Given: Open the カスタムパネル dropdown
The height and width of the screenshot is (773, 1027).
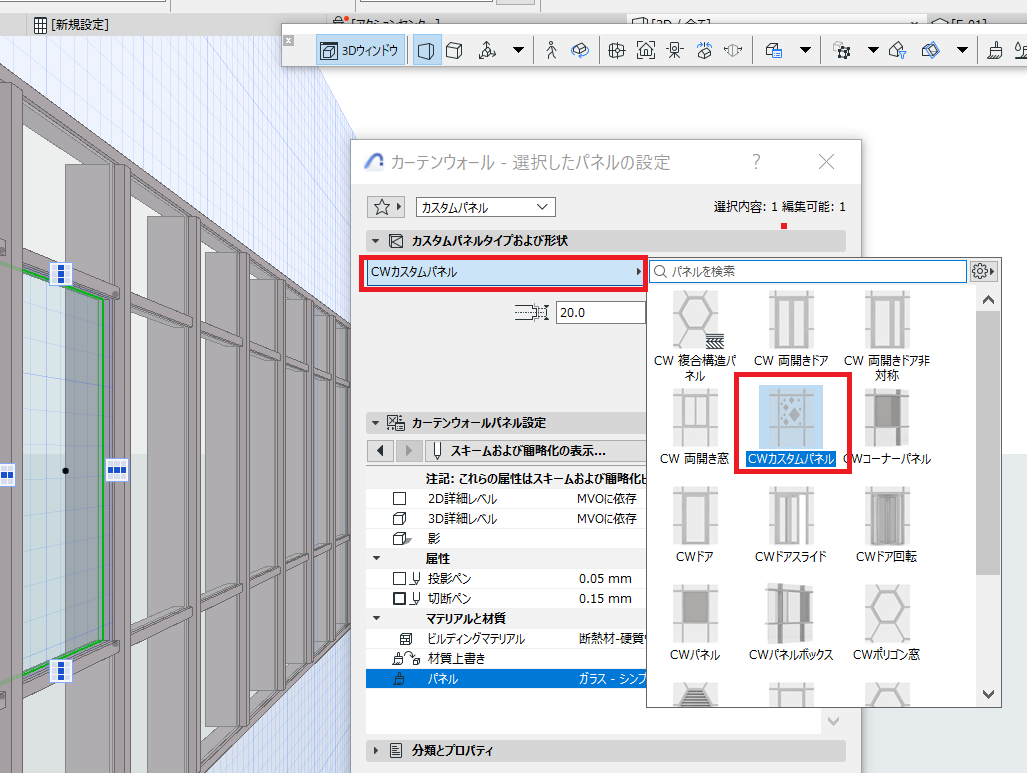Looking at the screenshot, I should tap(485, 207).
